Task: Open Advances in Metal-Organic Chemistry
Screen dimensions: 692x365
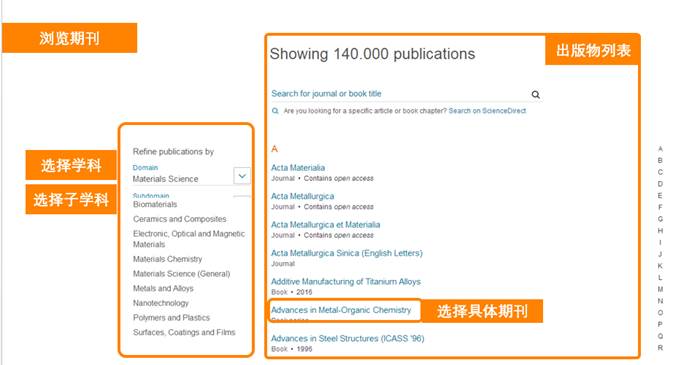Action: [x=341, y=310]
